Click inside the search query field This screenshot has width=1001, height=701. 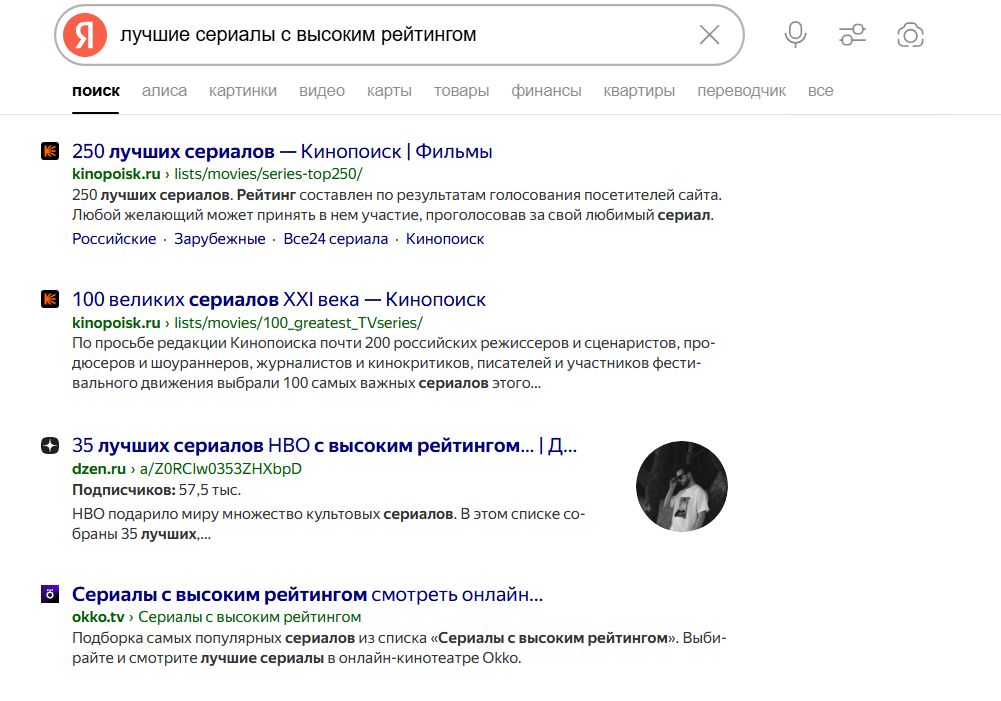[400, 34]
